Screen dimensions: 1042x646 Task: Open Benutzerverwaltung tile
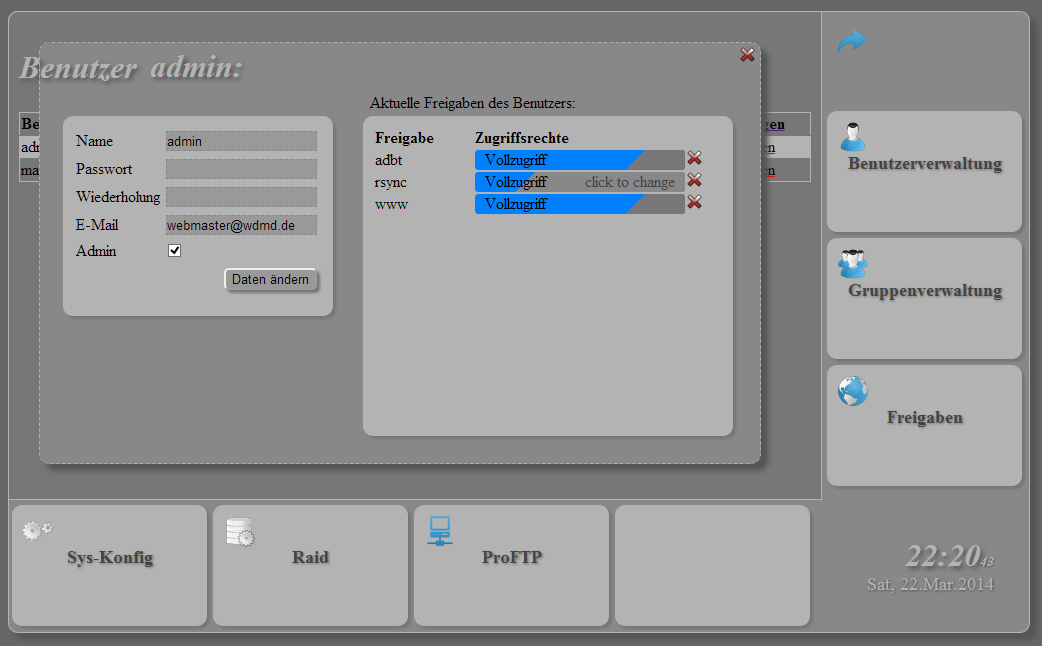[x=924, y=171]
